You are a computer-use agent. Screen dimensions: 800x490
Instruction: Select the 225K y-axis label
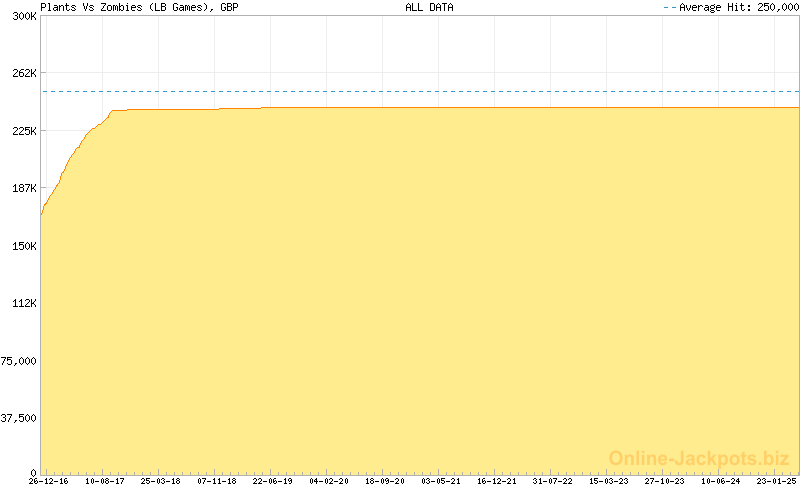click(23, 131)
